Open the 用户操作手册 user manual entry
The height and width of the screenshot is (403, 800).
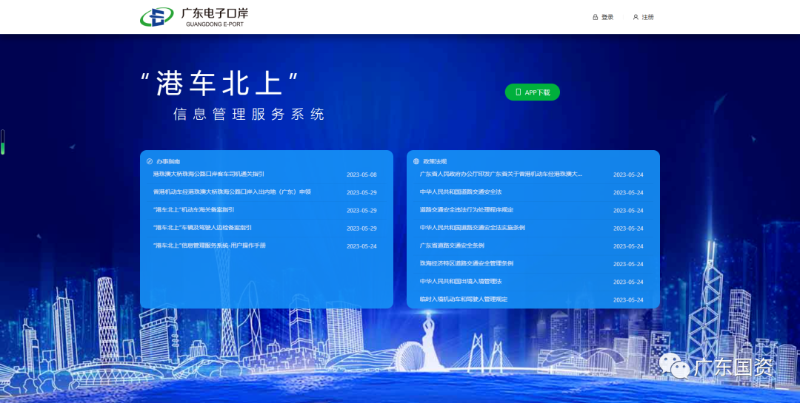pyautogui.click(x=209, y=245)
